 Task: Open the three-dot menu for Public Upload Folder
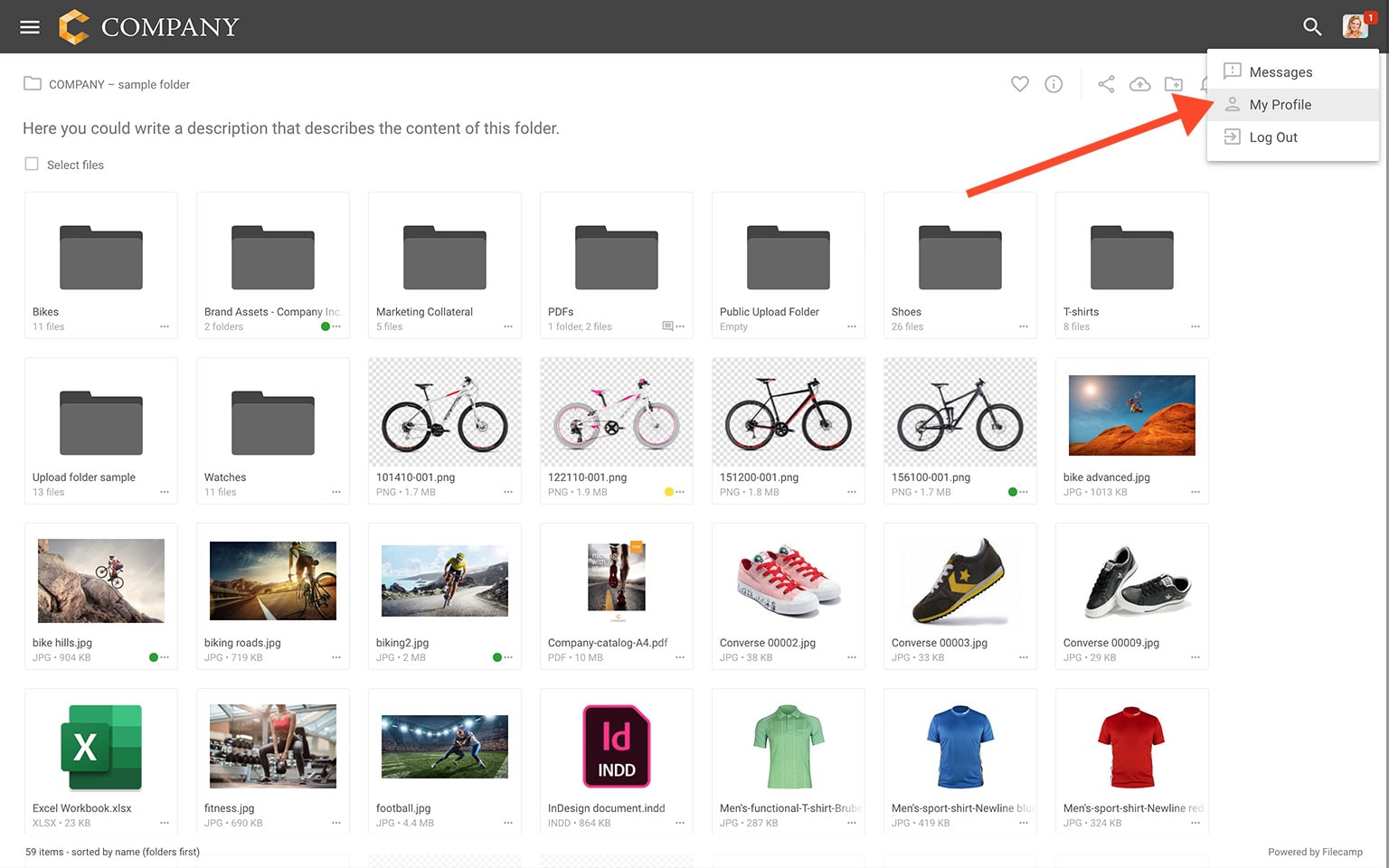point(852,326)
